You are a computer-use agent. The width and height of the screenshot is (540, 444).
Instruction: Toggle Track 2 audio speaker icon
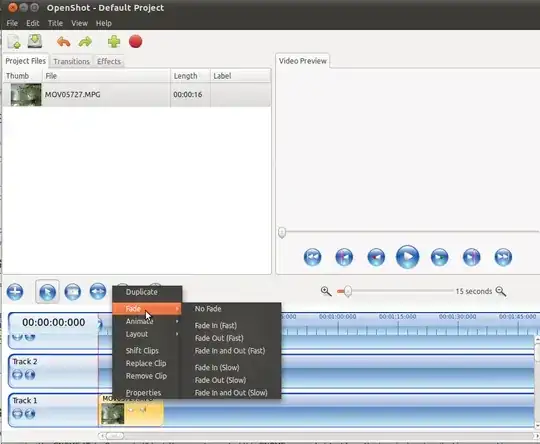pos(30,374)
